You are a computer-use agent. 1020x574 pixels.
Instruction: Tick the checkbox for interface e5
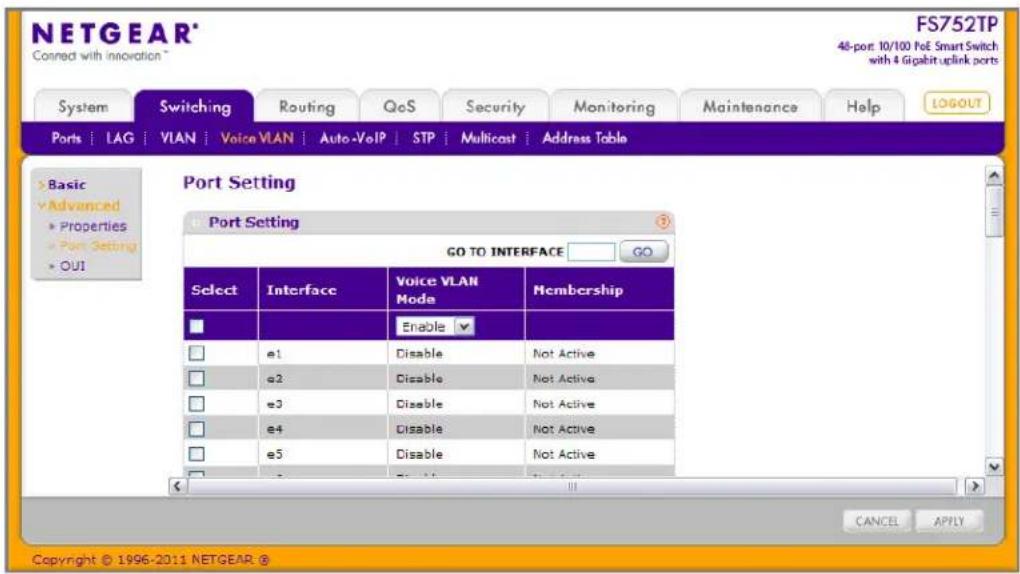point(196,454)
